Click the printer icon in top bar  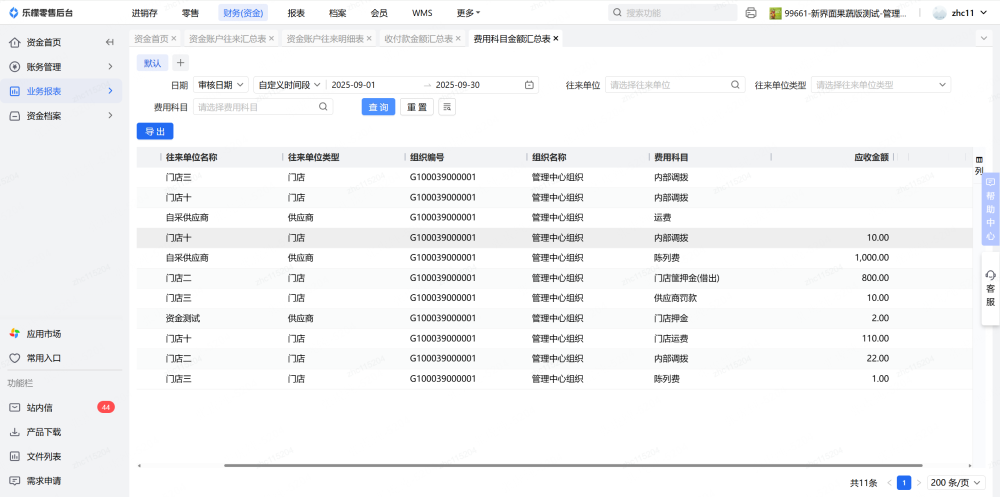751,13
